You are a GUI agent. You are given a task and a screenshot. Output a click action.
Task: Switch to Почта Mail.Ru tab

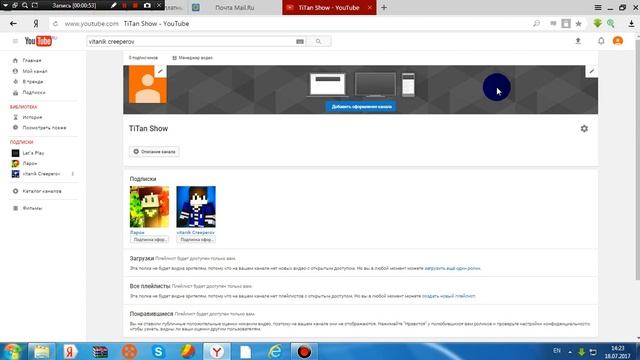235,7
